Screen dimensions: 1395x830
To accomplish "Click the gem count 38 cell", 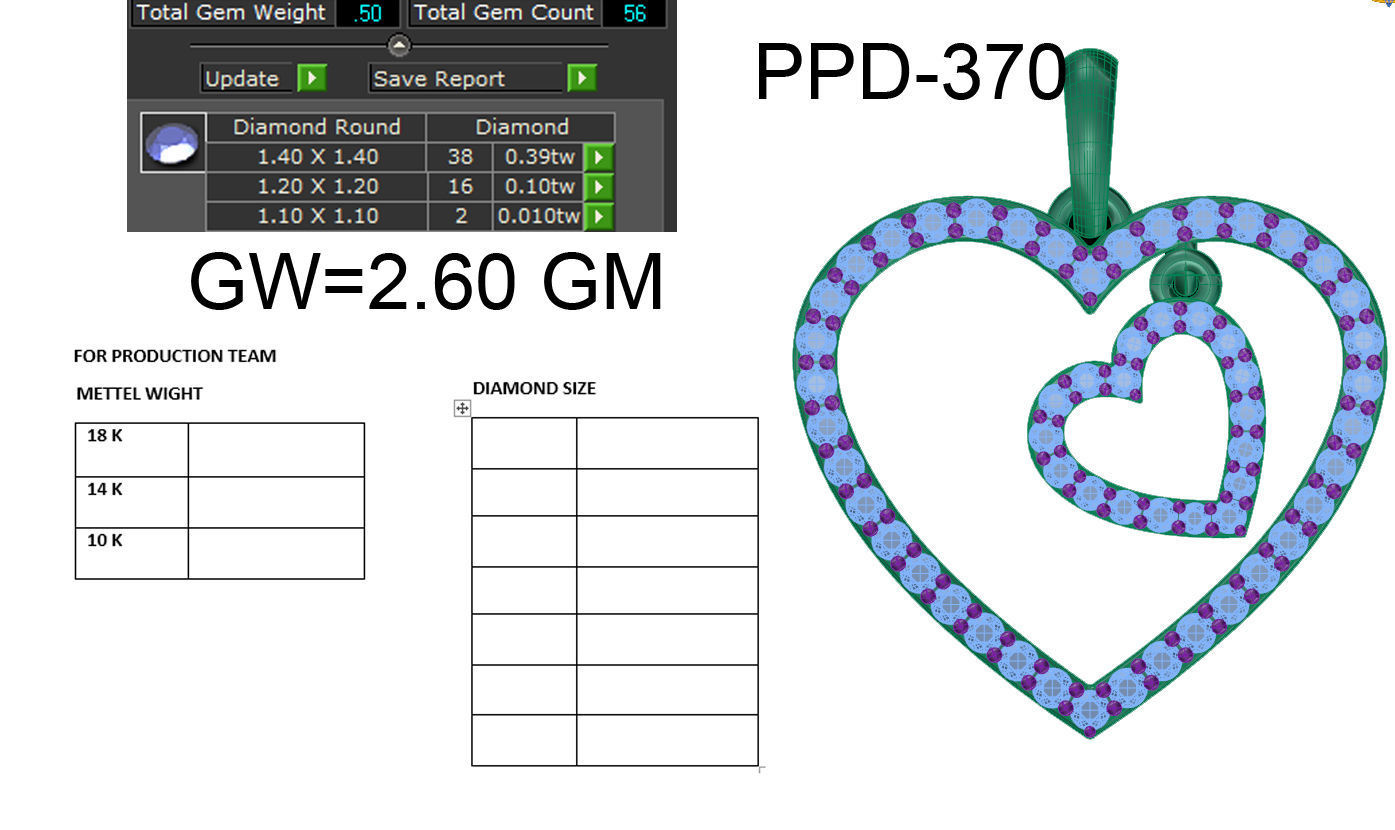I will click(x=459, y=157).
